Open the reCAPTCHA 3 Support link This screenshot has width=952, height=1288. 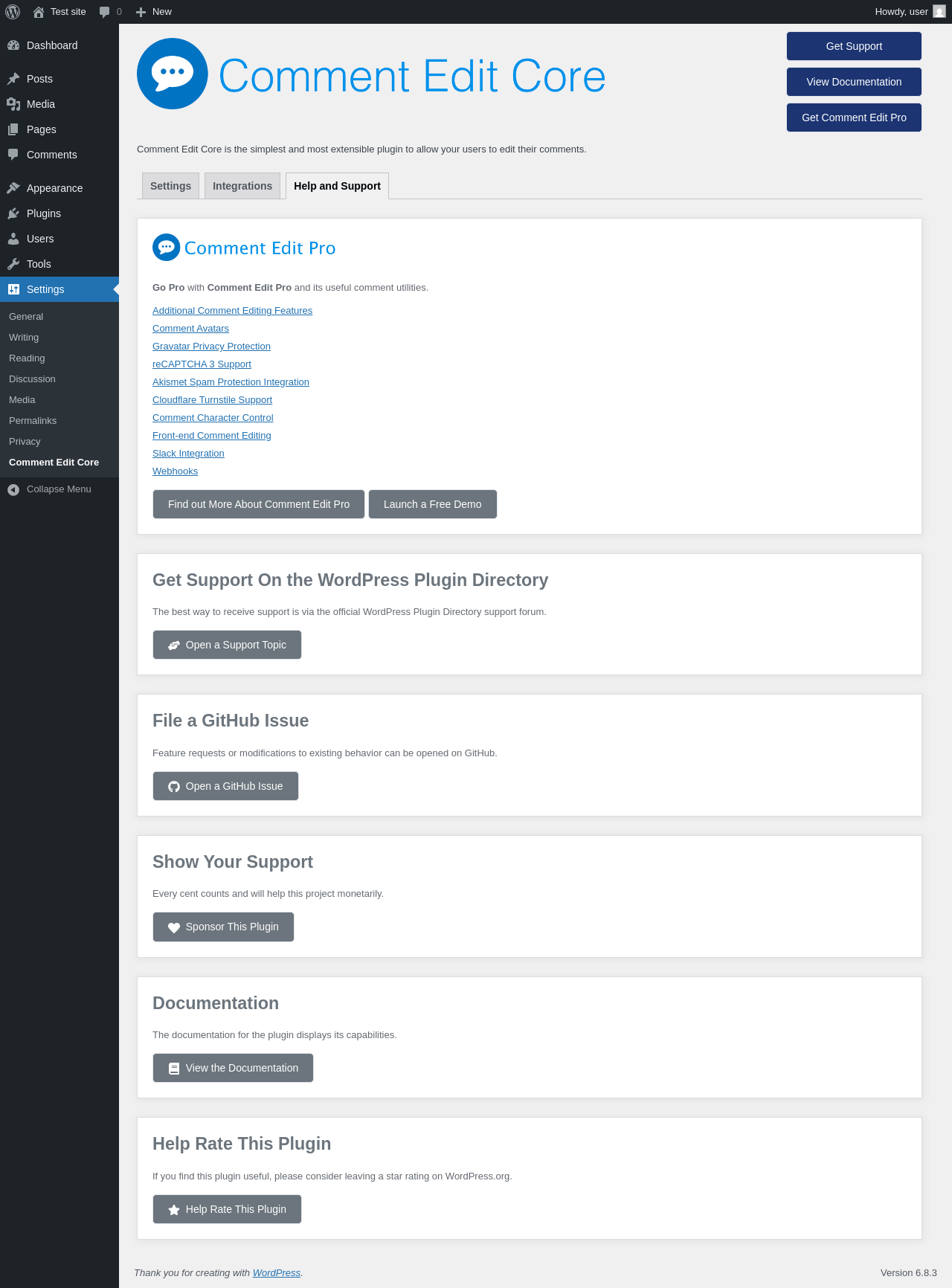(202, 364)
